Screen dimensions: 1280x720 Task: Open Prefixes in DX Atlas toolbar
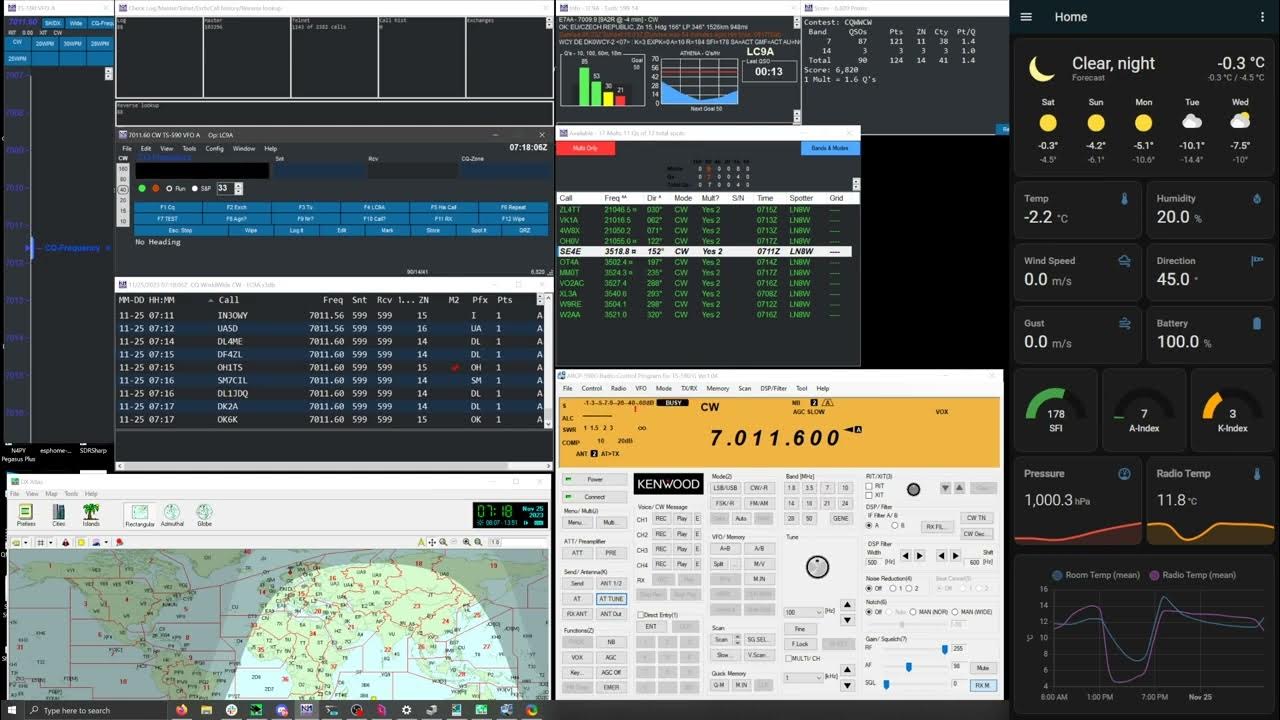[26, 515]
